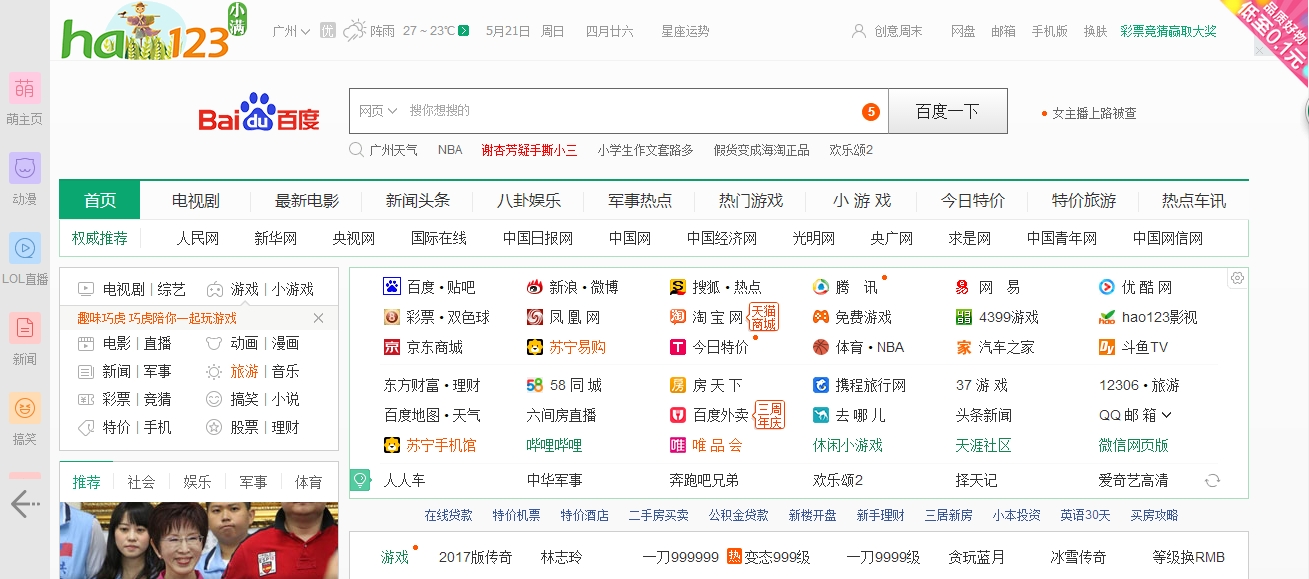Screen dimensions: 1309x579
Task: Switch to the 最新电影 tab
Action: click(x=305, y=199)
